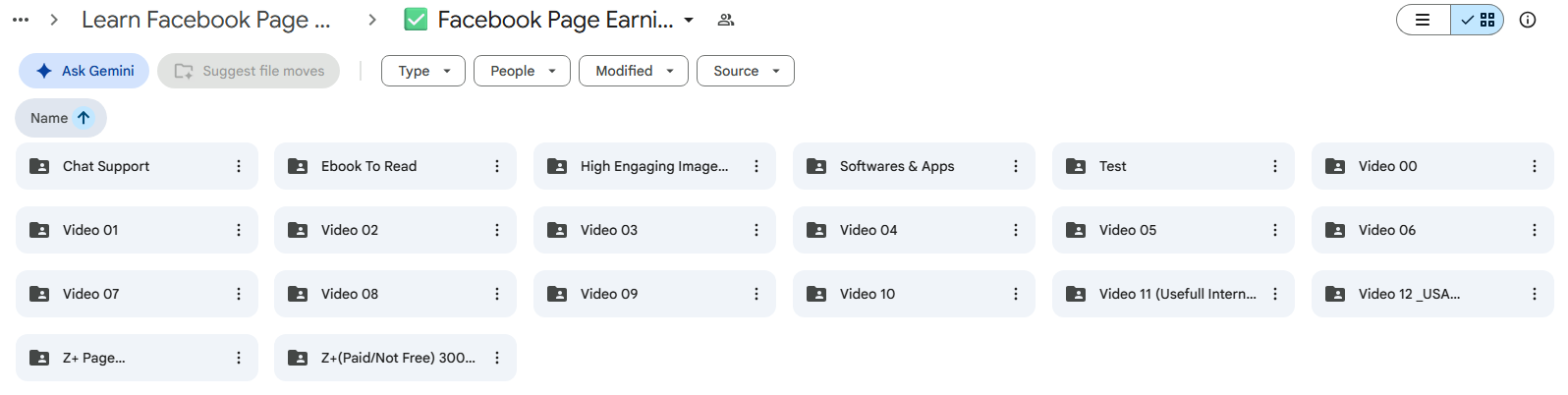The height and width of the screenshot is (395, 1568).
Task: Select the Video 03 folder
Action: 654,230
